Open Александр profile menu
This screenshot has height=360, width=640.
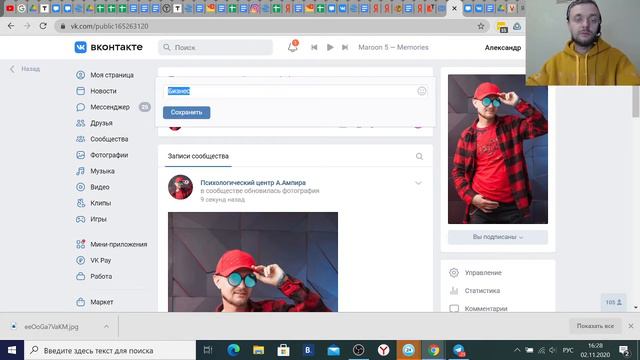point(503,48)
